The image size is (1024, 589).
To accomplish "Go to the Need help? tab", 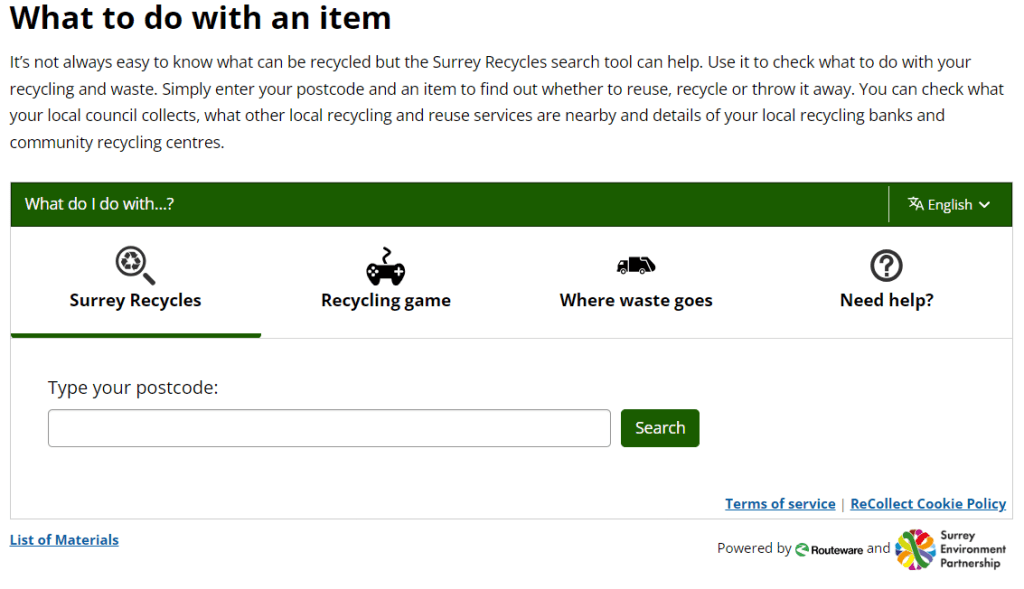I will [x=886, y=300].
